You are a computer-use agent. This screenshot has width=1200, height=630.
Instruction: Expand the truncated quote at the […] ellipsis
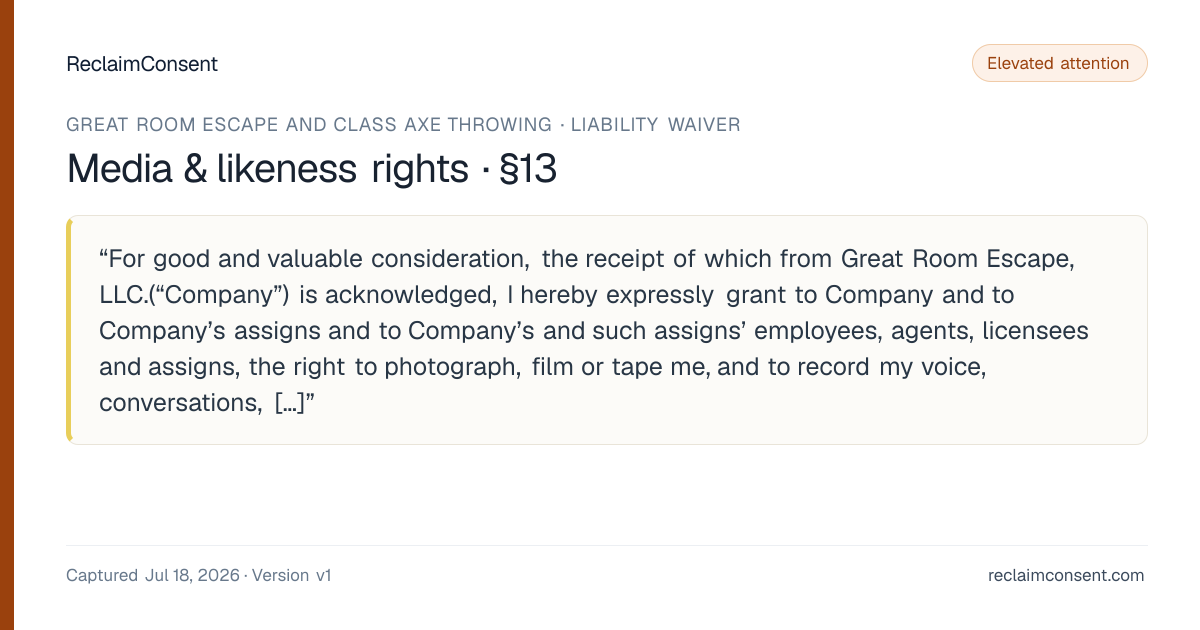click(x=294, y=403)
